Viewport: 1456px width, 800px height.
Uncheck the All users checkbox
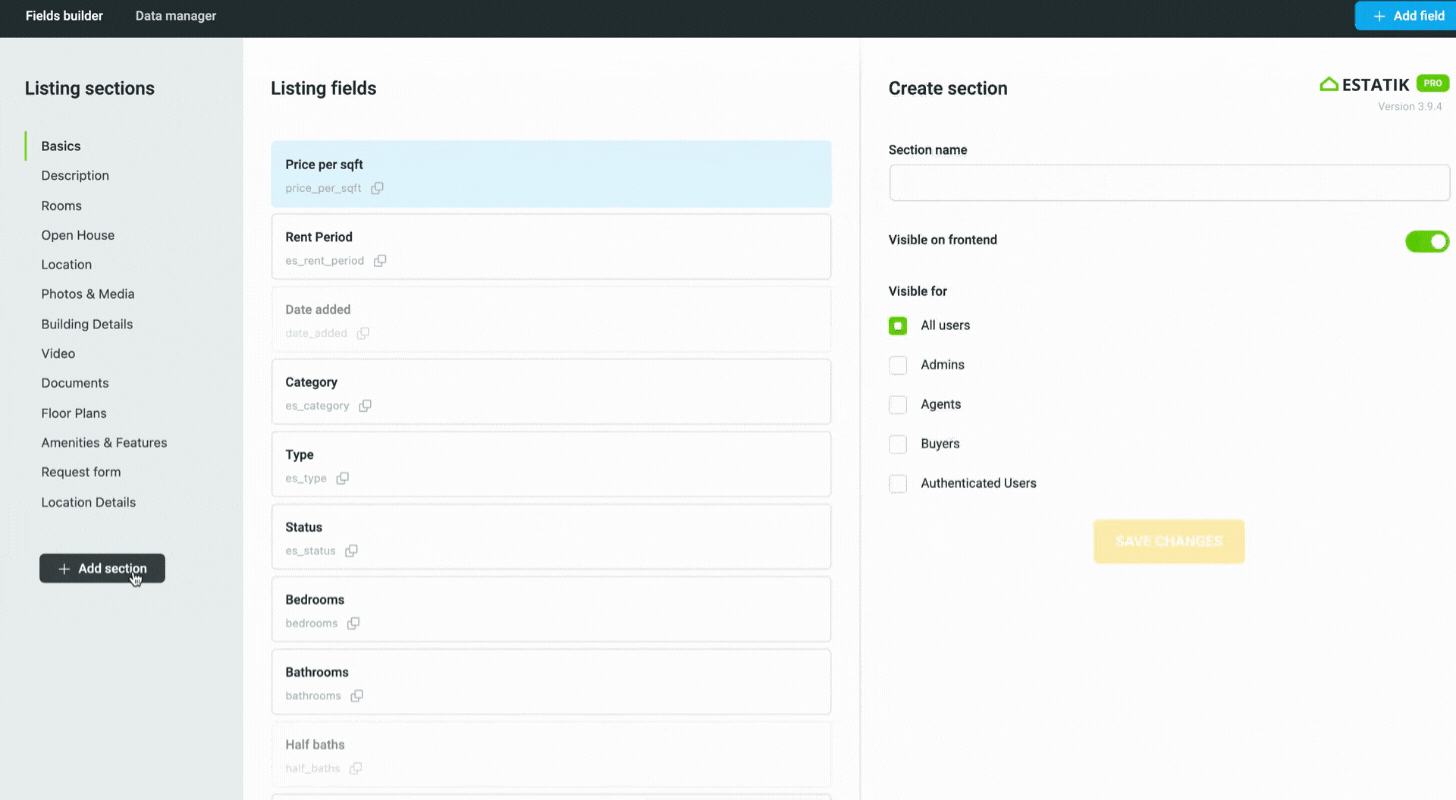[898, 326]
